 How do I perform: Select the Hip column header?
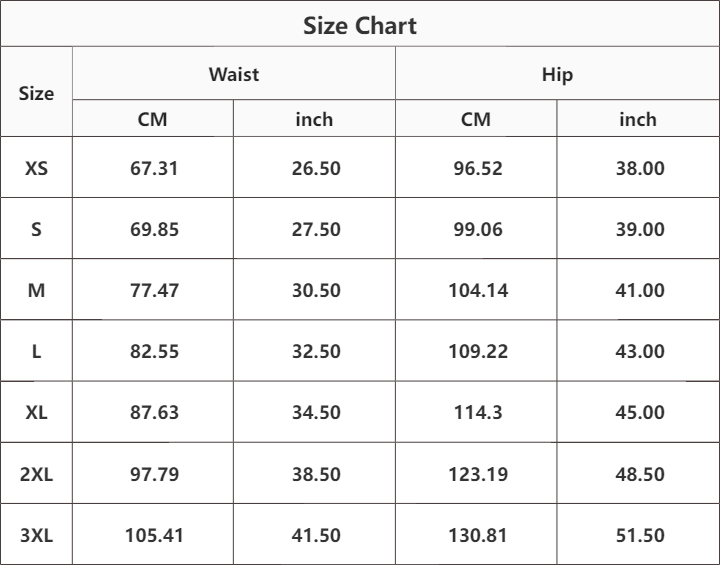click(x=557, y=74)
